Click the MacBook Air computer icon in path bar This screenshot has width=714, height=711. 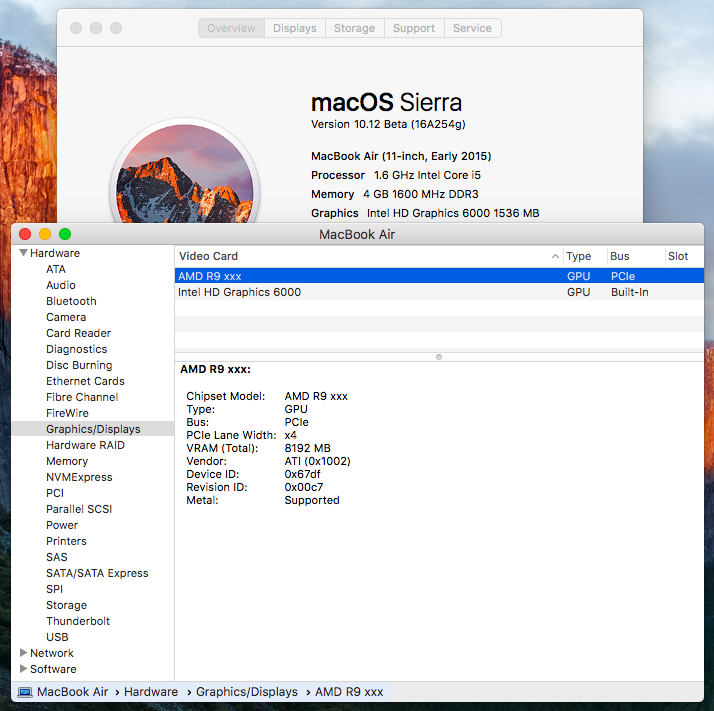(25, 692)
